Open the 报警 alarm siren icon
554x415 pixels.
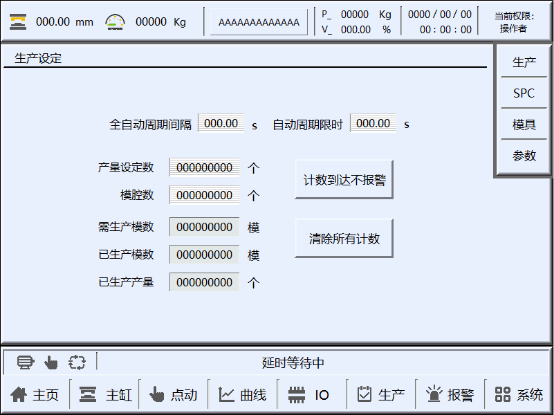tap(434, 394)
